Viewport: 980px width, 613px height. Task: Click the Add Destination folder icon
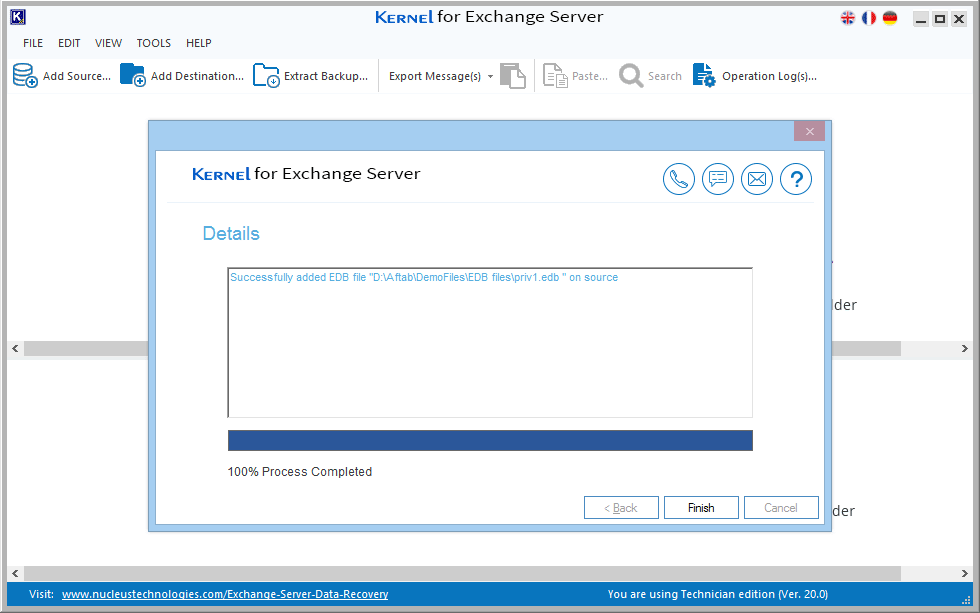click(x=132, y=76)
